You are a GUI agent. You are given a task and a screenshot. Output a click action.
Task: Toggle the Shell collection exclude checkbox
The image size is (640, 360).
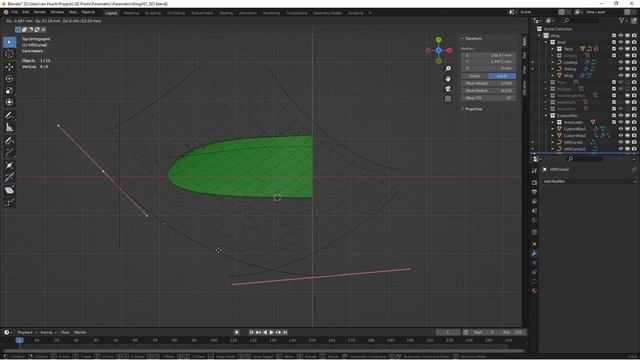(x=614, y=42)
